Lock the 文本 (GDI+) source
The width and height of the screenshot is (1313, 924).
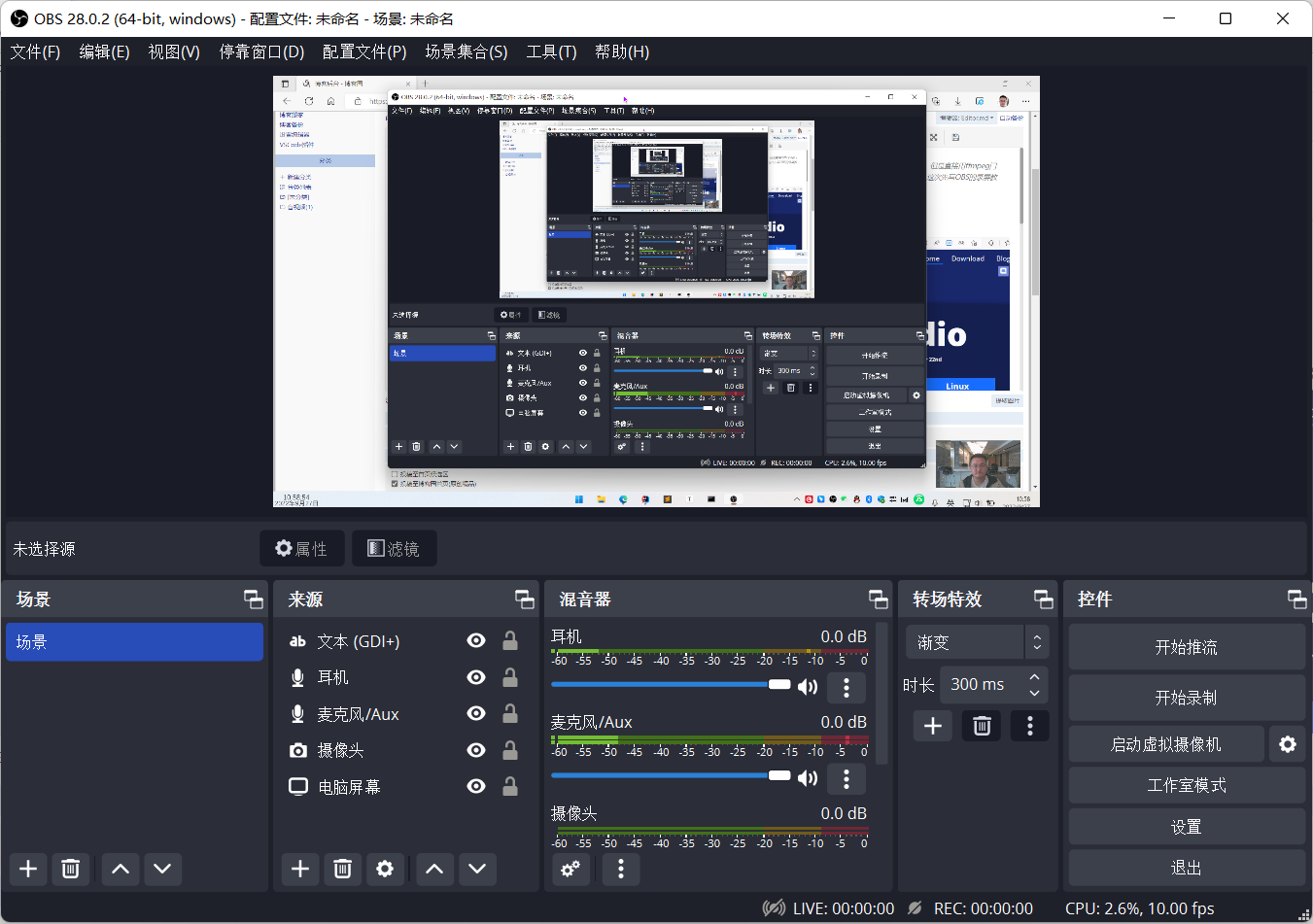509,640
